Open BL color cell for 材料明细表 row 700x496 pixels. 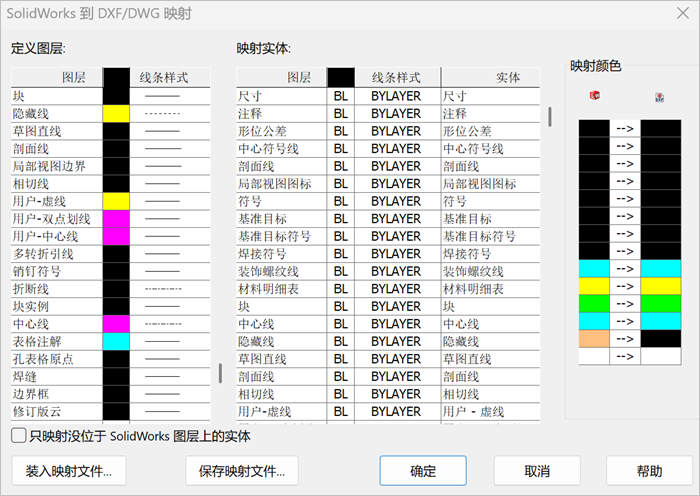341,289
